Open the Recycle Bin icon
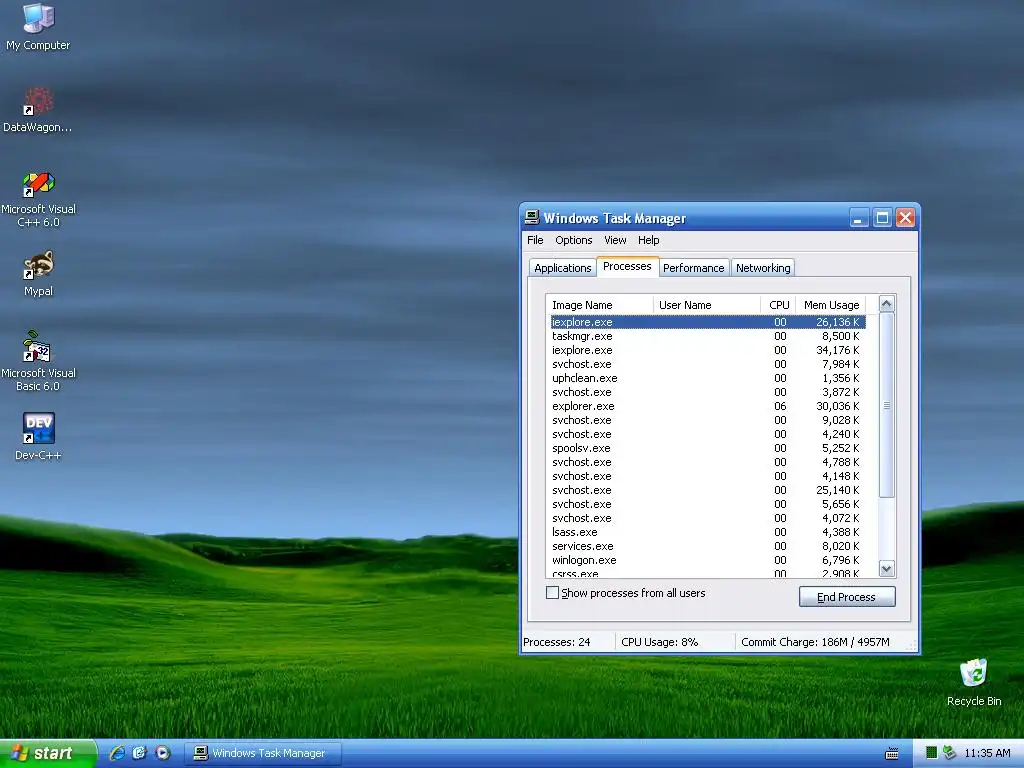Screen dimensions: 1024x768 (x=973, y=682)
